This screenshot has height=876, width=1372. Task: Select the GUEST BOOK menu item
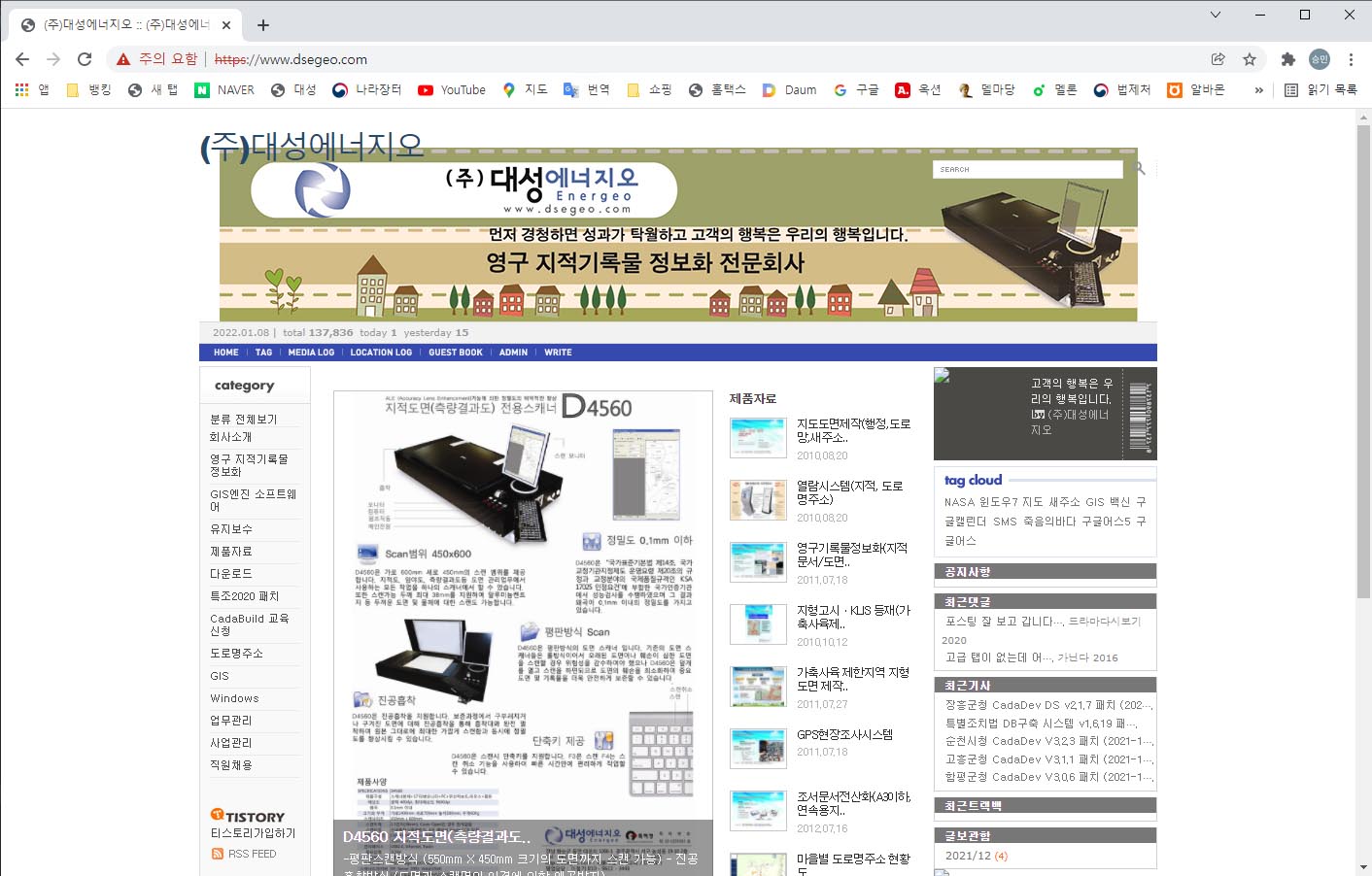(456, 353)
